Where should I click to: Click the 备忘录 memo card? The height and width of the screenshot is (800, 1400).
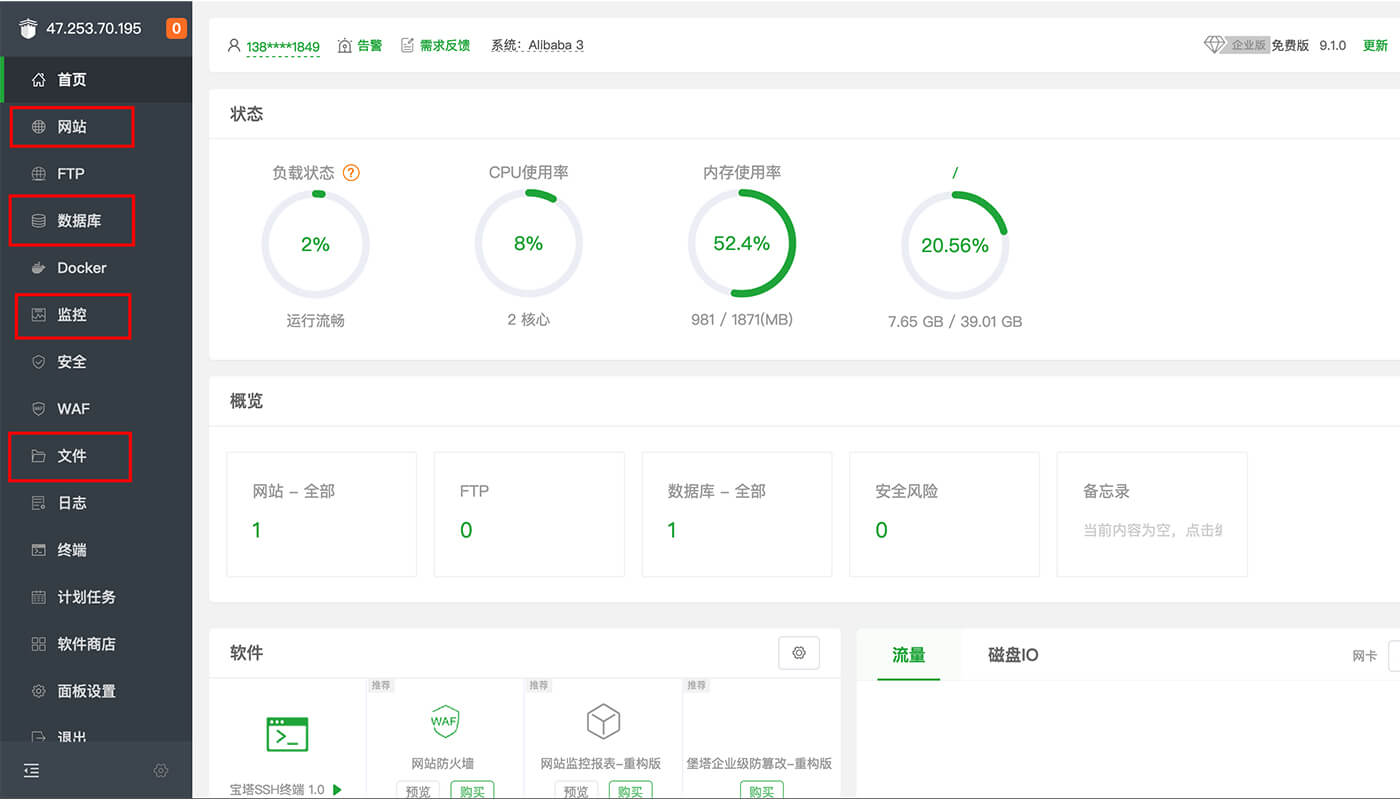coord(1152,514)
